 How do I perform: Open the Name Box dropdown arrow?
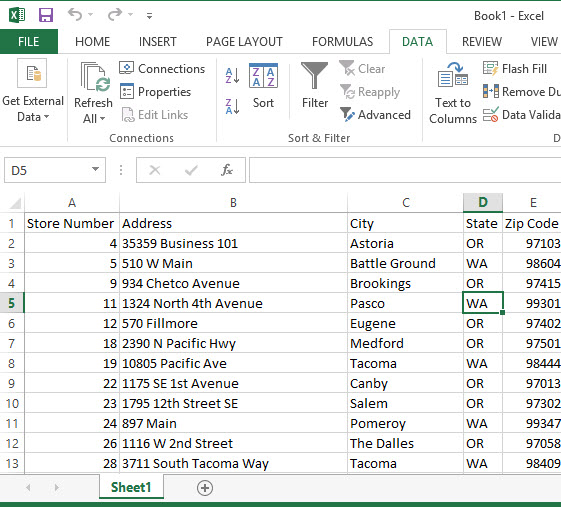[x=95, y=169]
